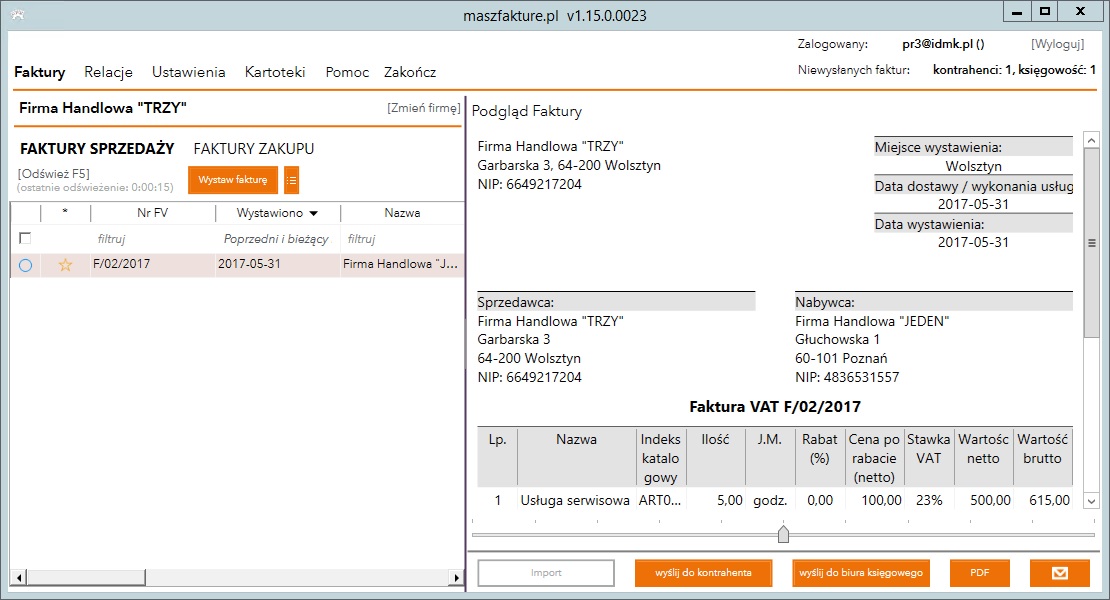Open the orange list options icon button

(292, 180)
